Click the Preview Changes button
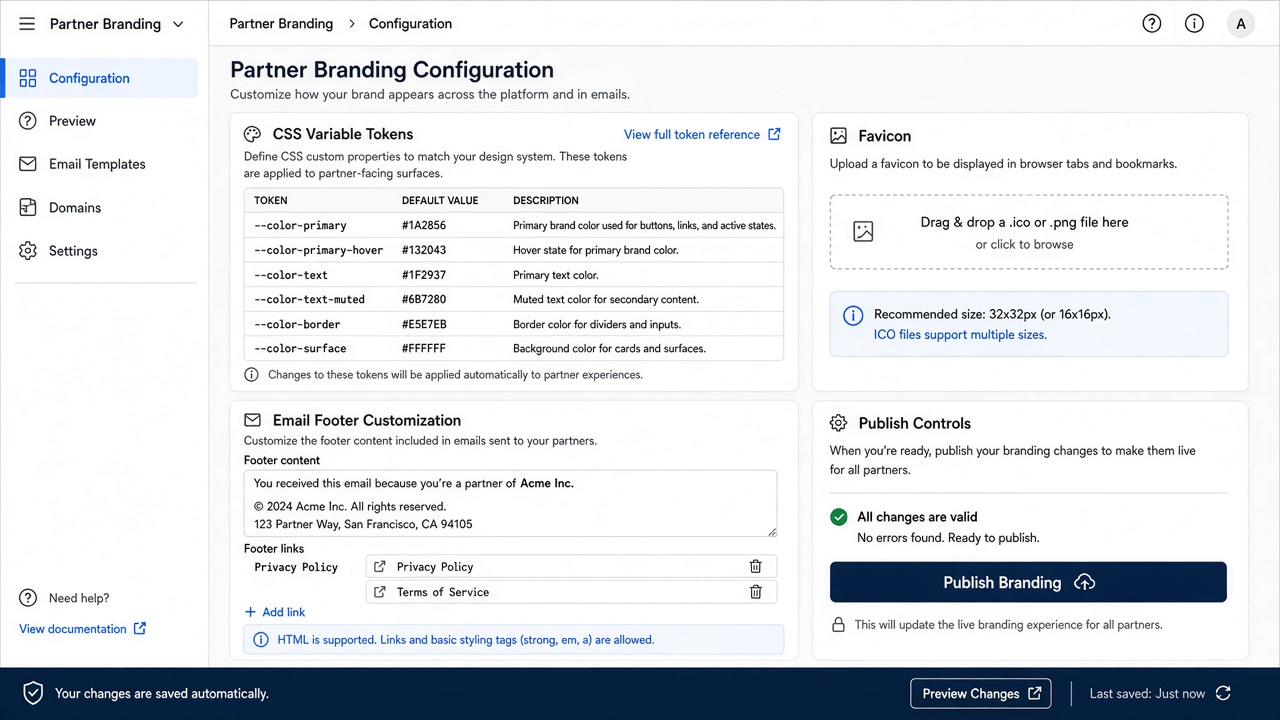Viewport: 1280px width, 720px height. point(980,693)
